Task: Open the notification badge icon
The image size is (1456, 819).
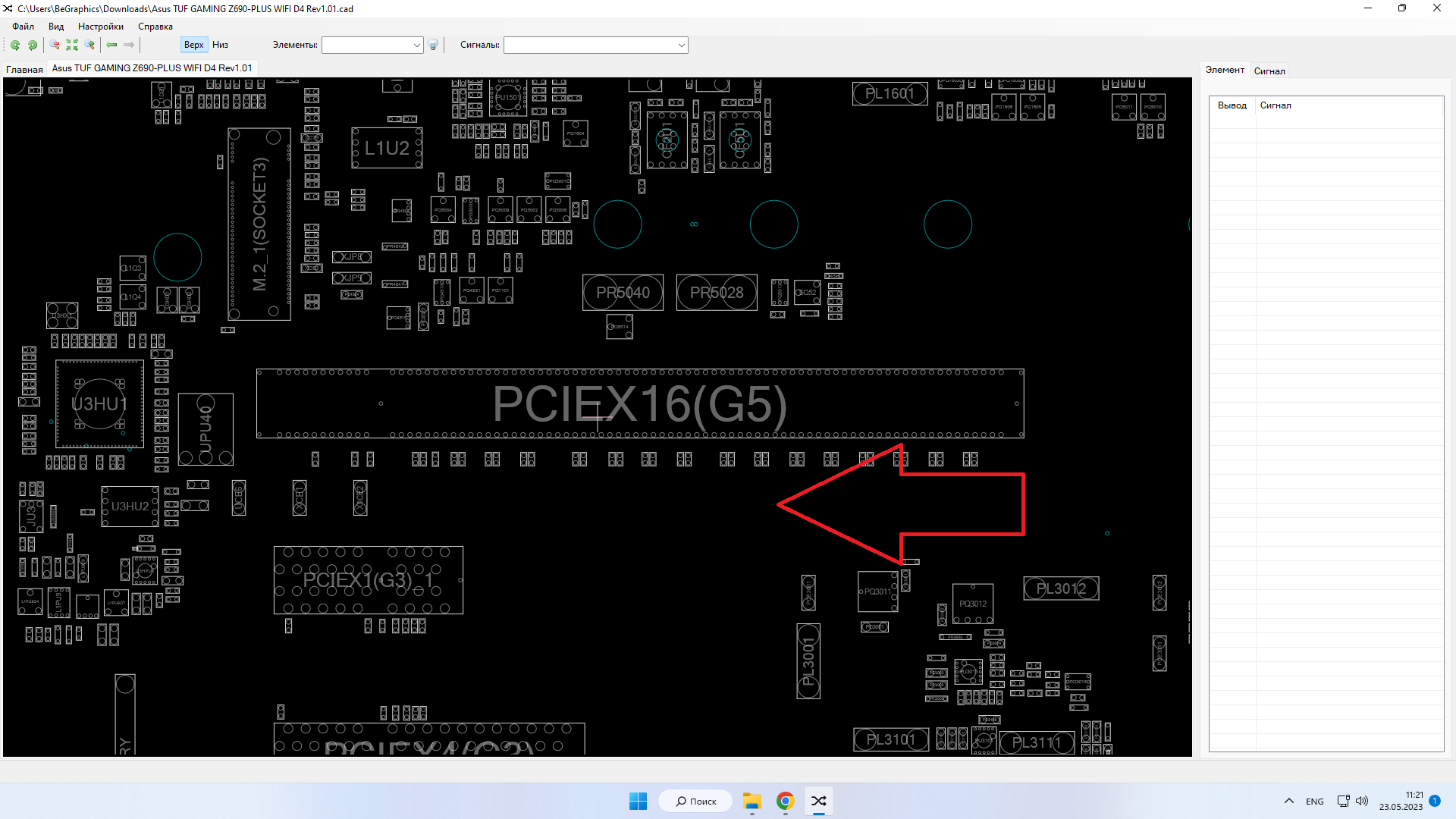Action: pos(1435,801)
